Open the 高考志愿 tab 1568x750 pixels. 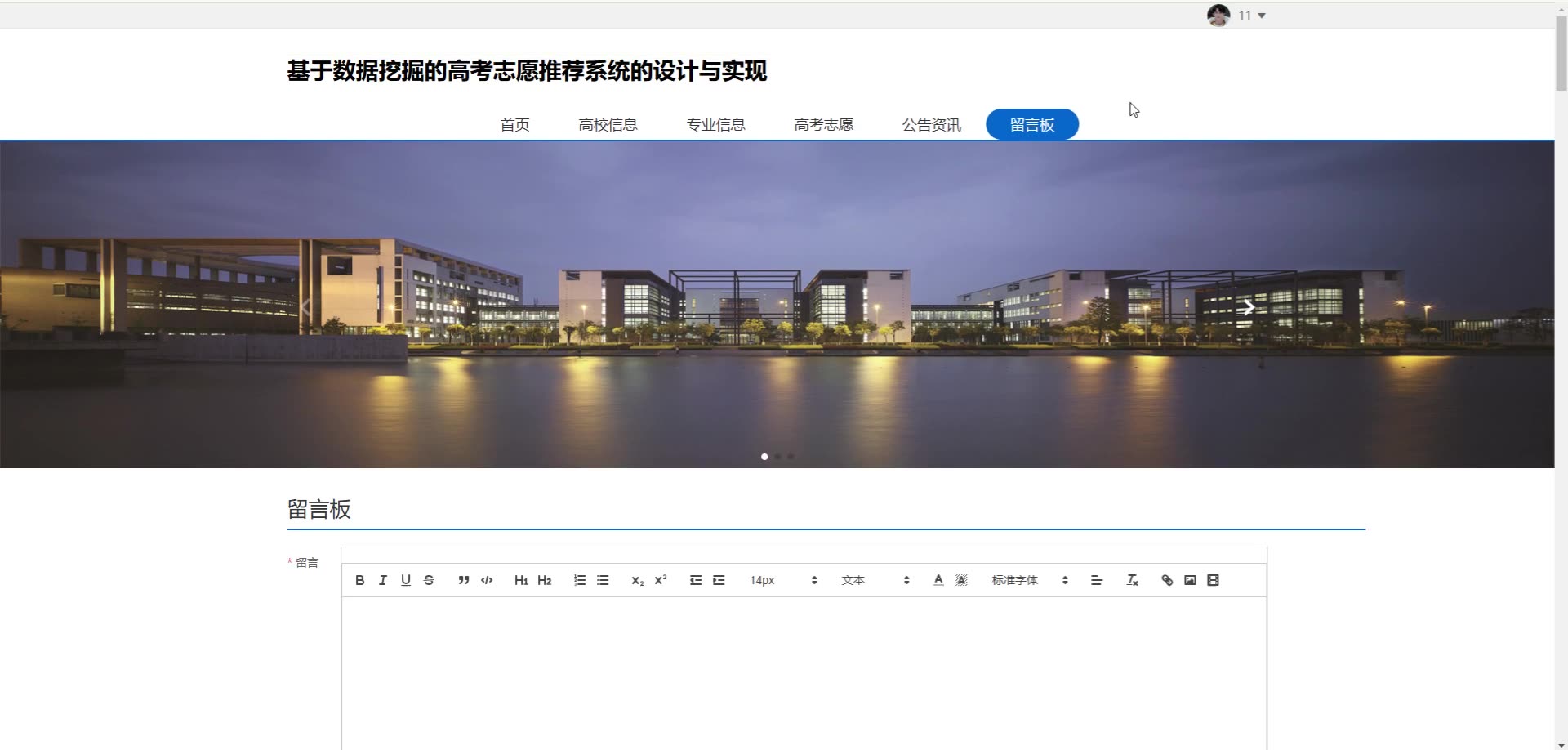[x=823, y=125]
